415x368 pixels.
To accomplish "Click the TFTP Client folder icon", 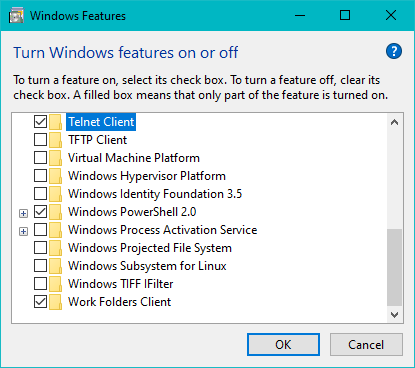I will pos(55,140).
